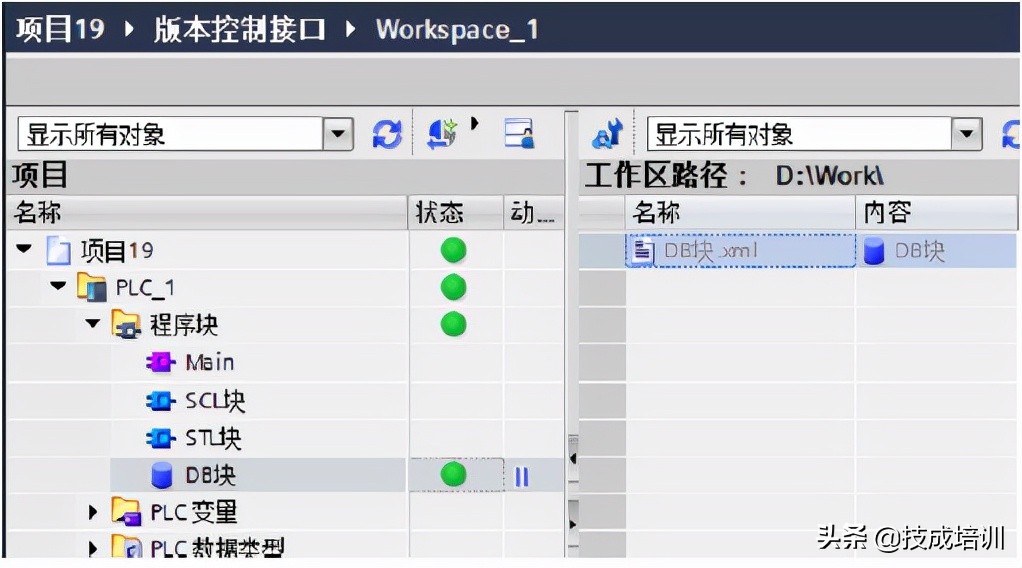
Task: Click the blue action marker for DB块
Action: coord(522,477)
